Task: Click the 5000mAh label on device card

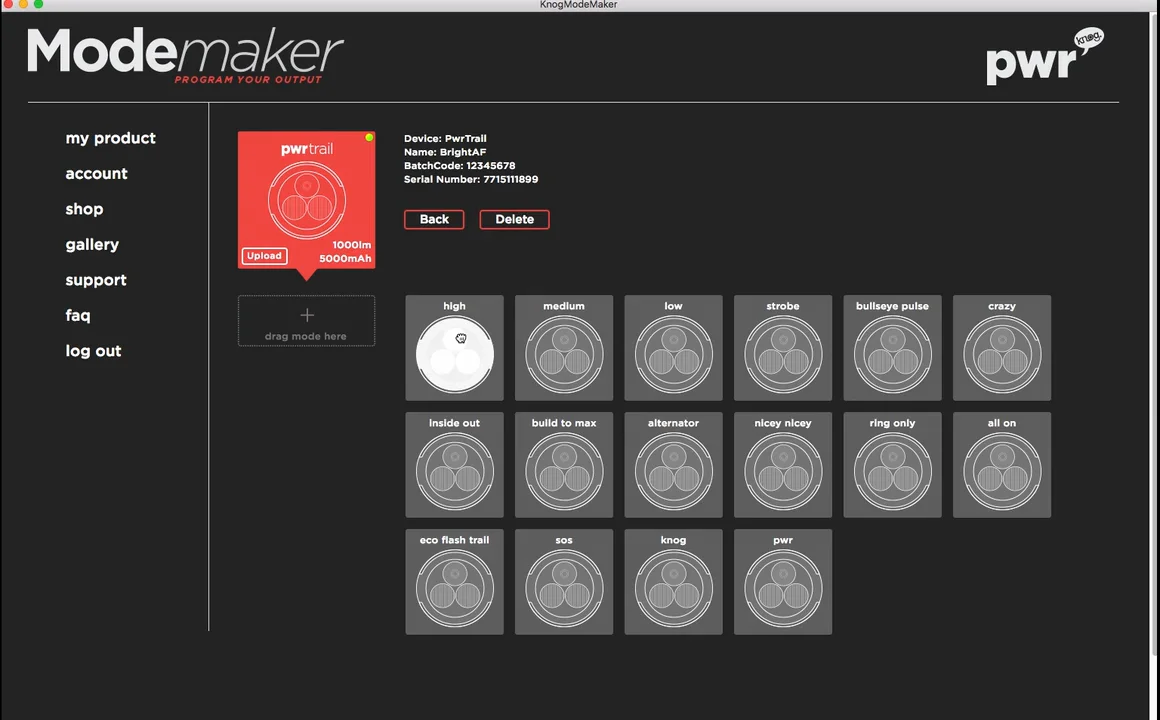Action: [x=345, y=258]
